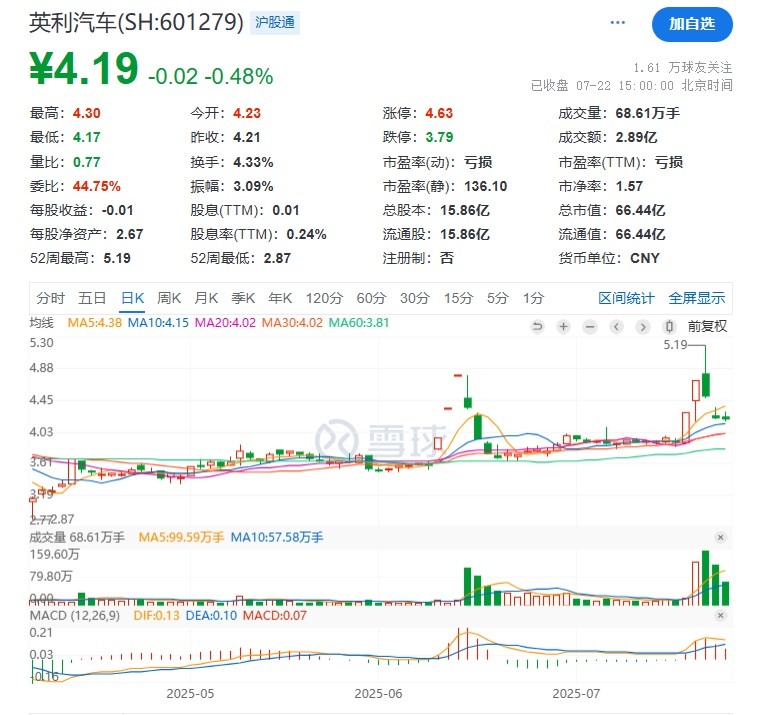Screen dimensions: 777x715
Task: Zoom in chart with plus icon
Action: point(563,327)
